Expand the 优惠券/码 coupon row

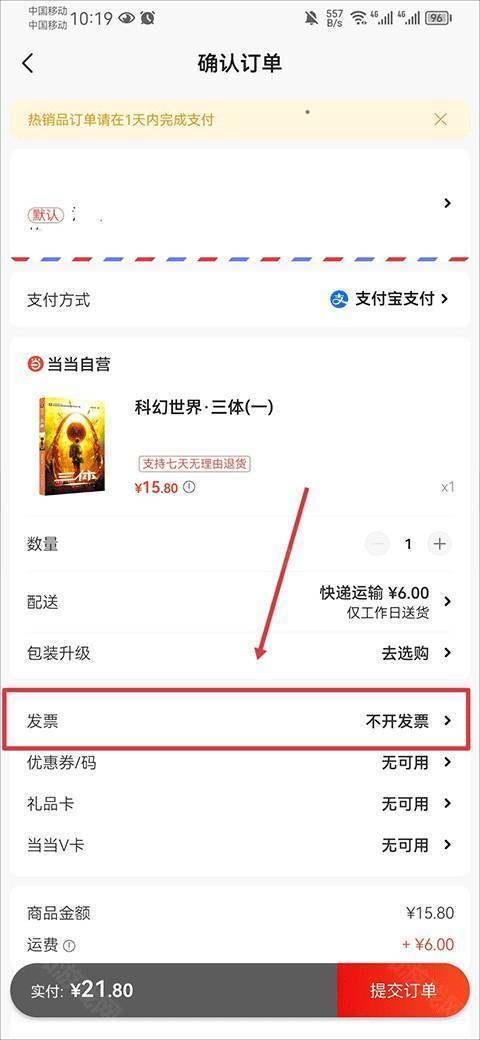point(239,763)
